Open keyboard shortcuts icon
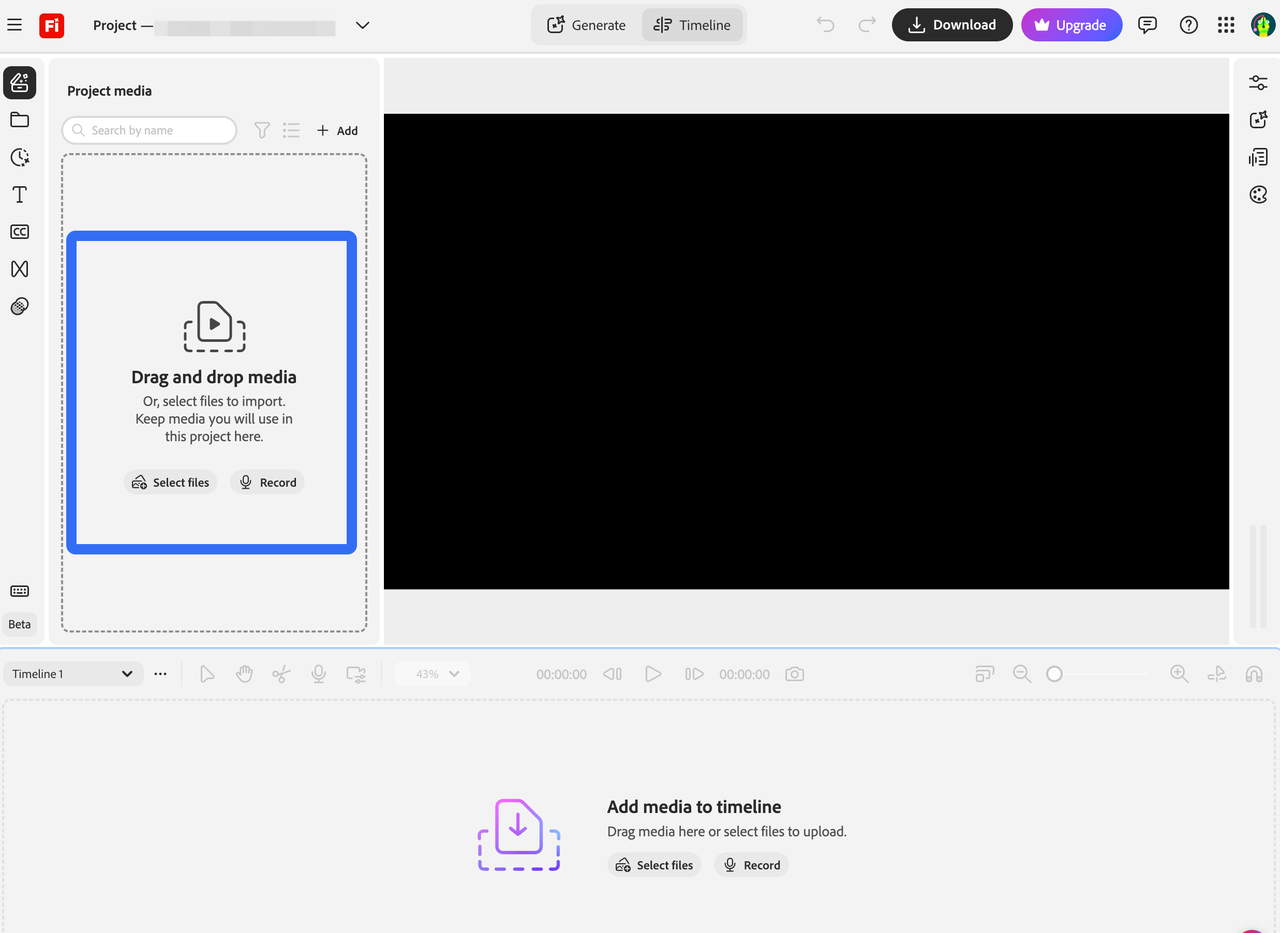The width and height of the screenshot is (1280, 933). (x=19, y=591)
